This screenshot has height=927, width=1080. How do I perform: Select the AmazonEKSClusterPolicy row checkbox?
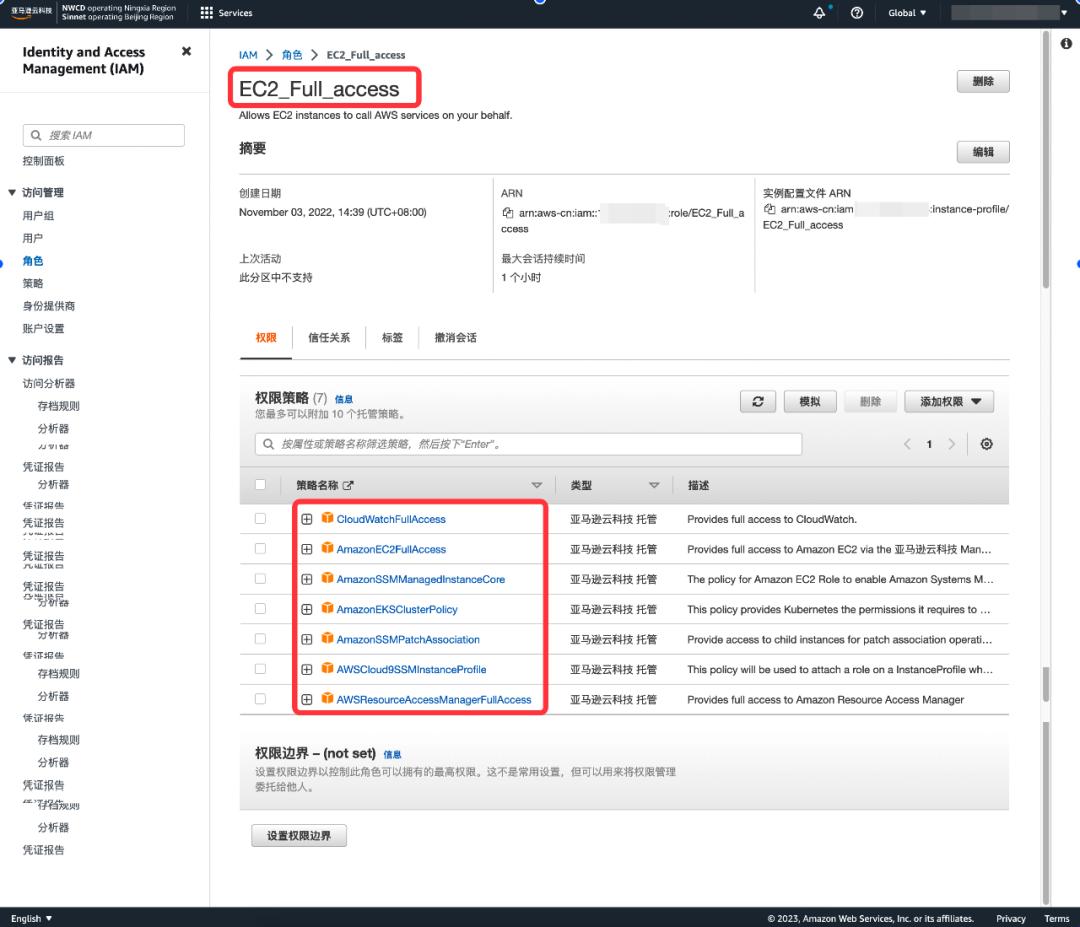[261, 609]
